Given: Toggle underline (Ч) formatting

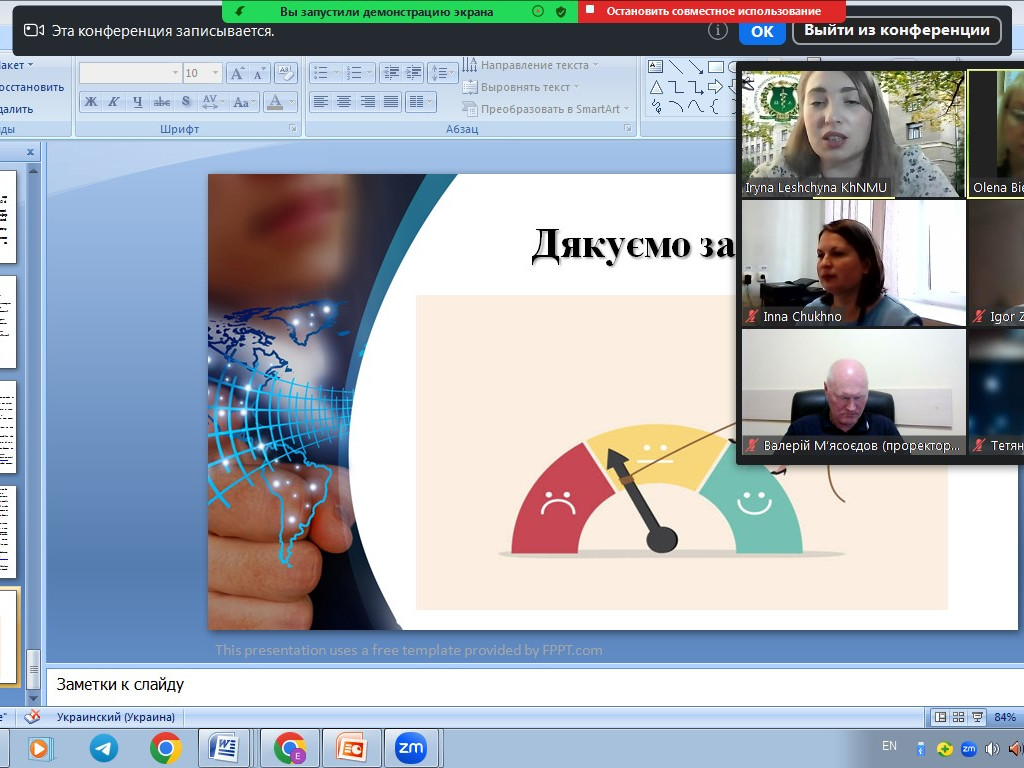Looking at the screenshot, I should (x=137, y=102).
